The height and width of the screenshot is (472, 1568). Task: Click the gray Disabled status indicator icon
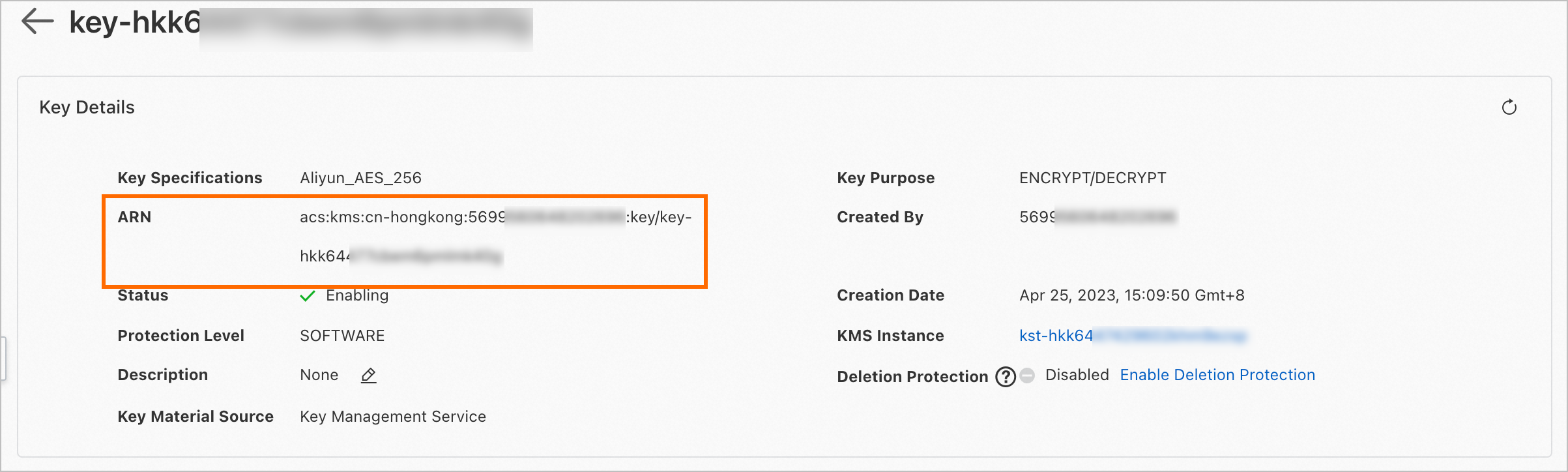pyautogui.click(x=1027, y=376)
